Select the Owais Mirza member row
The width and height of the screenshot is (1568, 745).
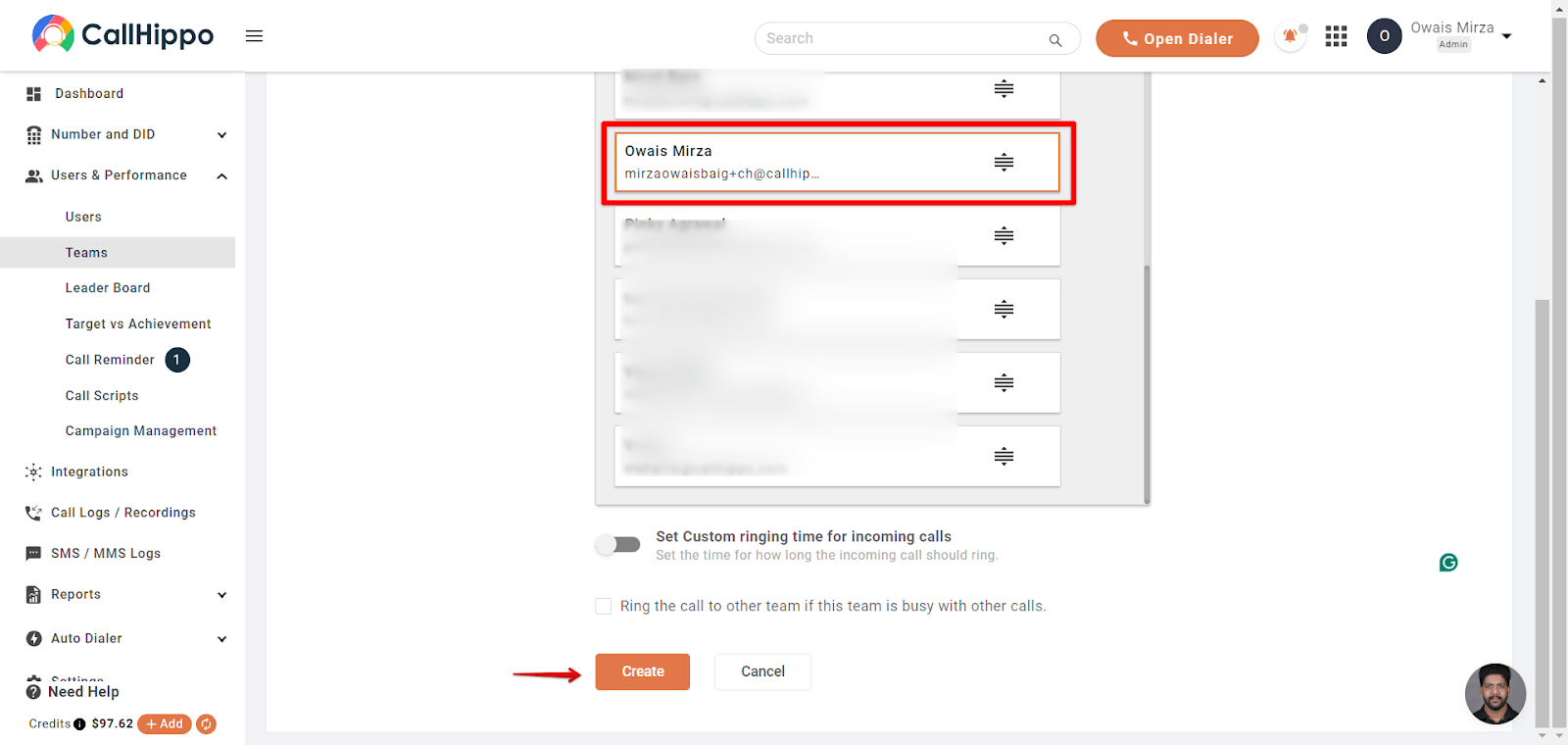[838, 163]
